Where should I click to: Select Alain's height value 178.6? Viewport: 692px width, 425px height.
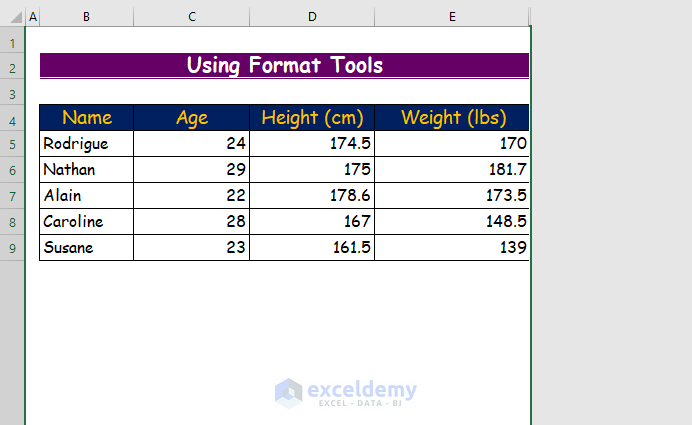311,196
